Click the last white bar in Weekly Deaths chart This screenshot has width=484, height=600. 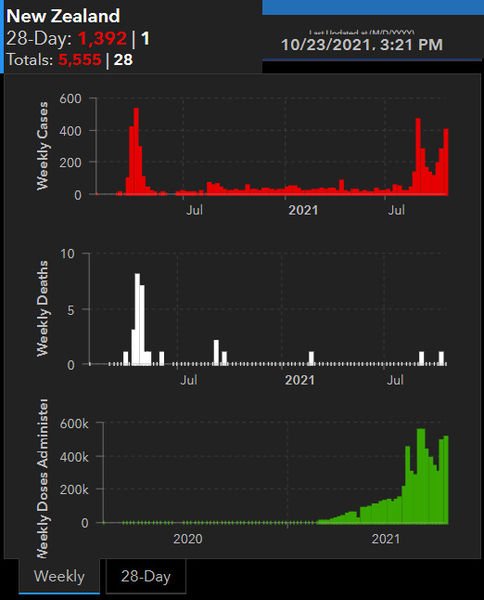(x=441, y=358)
